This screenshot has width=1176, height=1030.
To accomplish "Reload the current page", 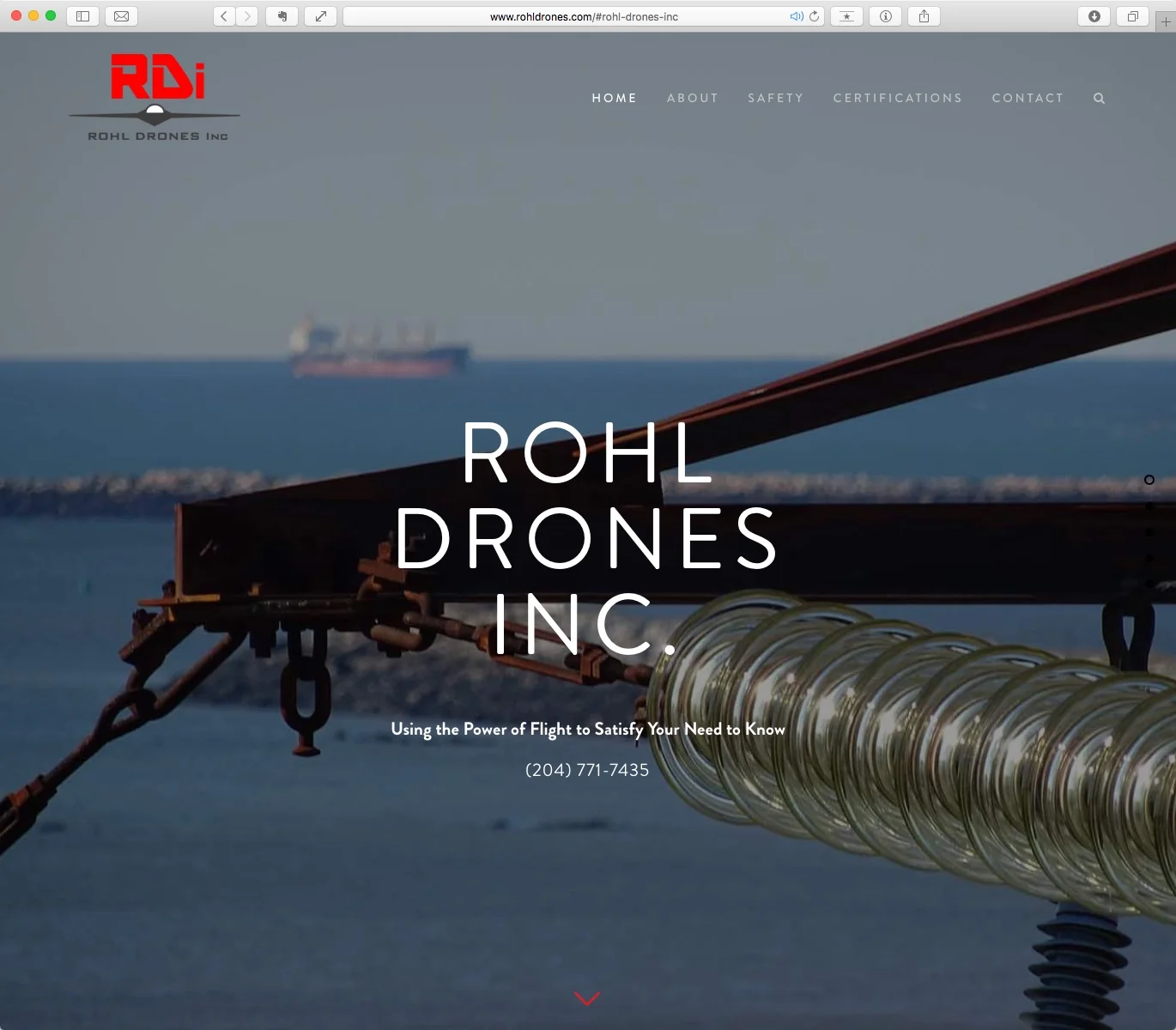I will tap(814, 16).
